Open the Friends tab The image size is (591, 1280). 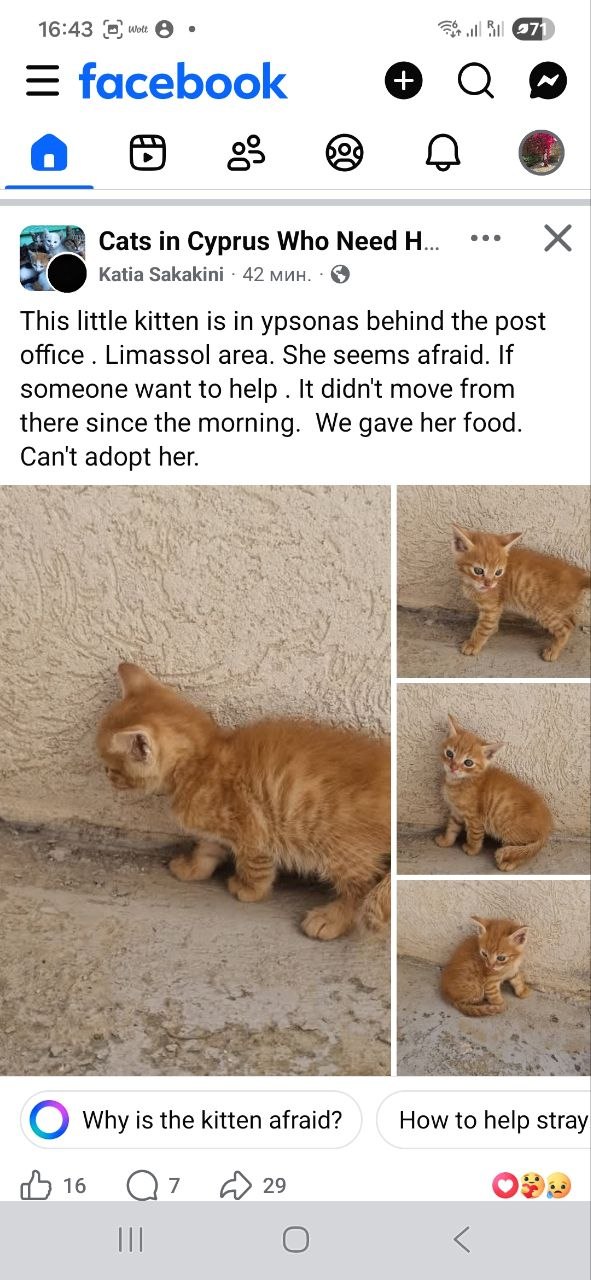point(246,153)
